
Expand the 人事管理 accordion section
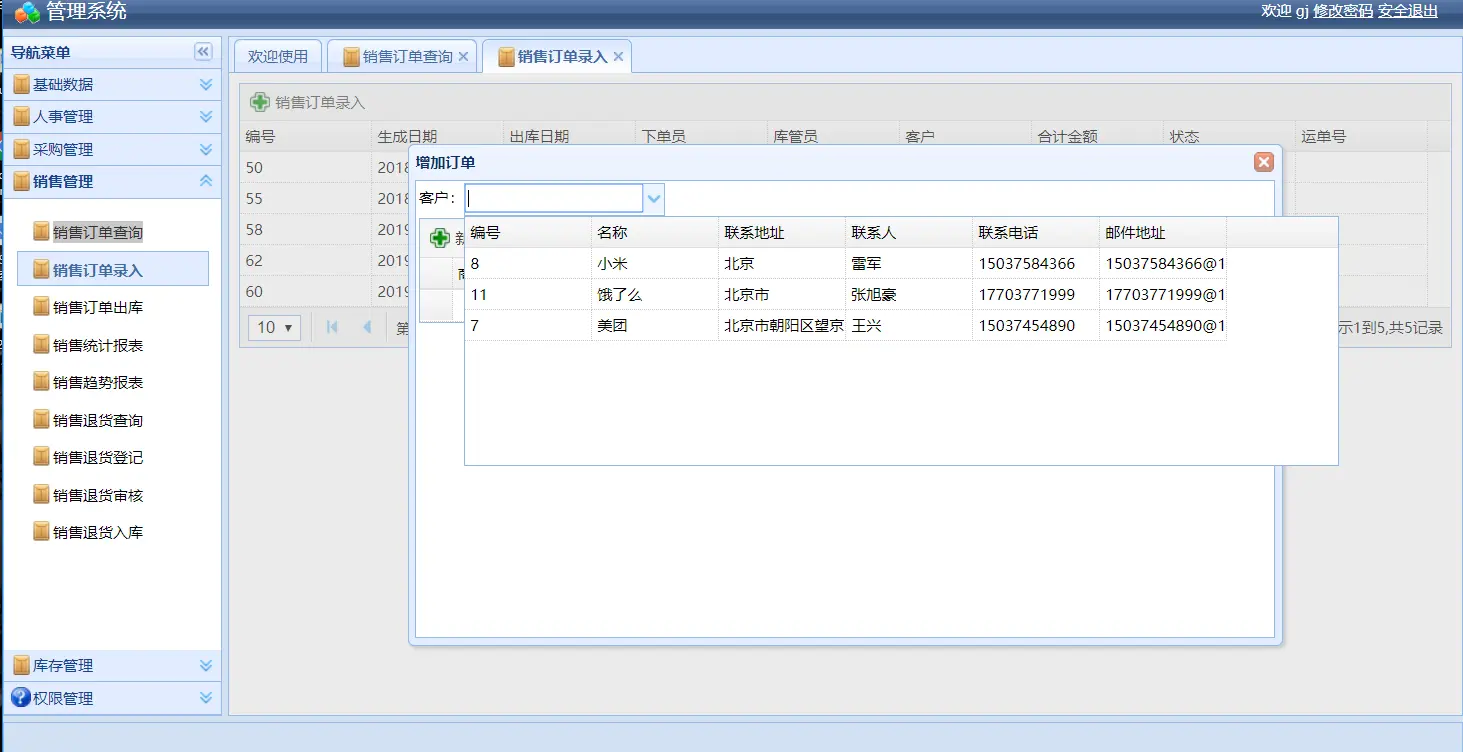[x=206, y=117]
